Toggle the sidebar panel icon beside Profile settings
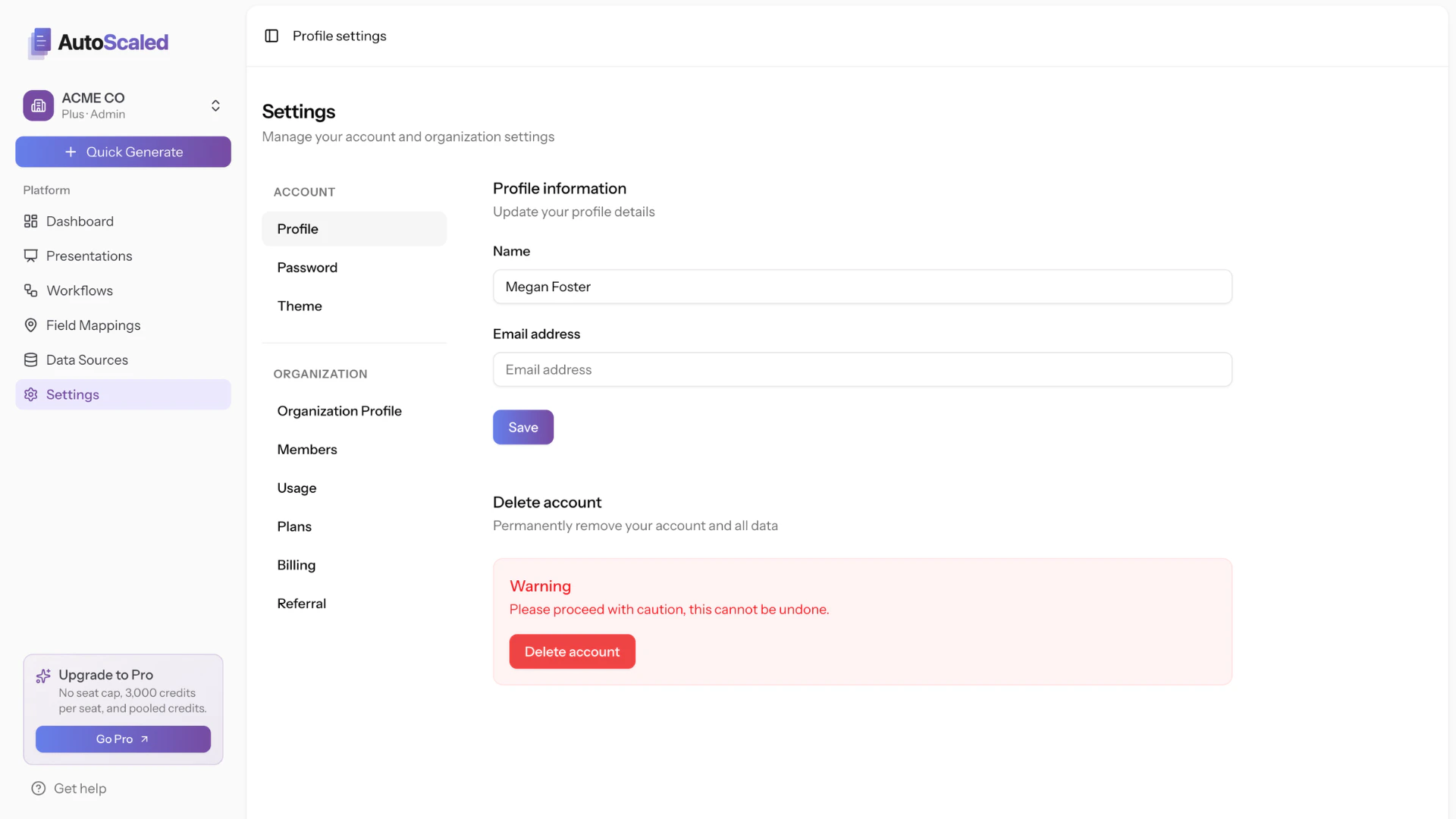This screenshot has height=819, width=1456. [271, 36]
